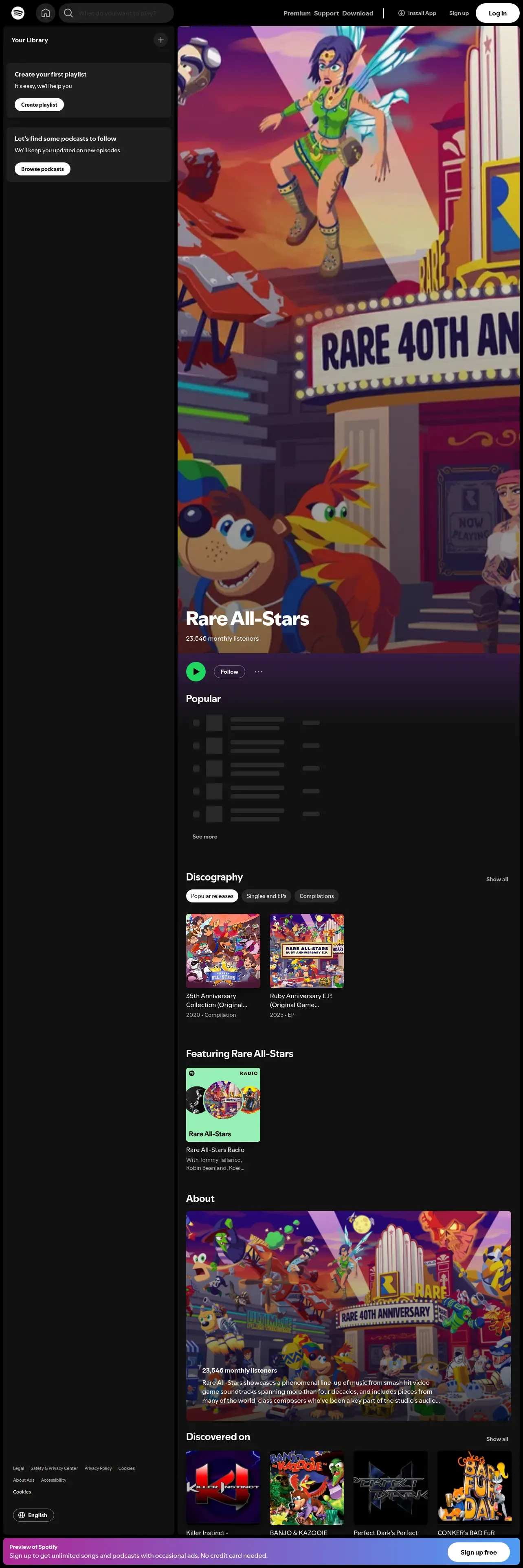Open the Rare All-Stars Radio cover
Viewport: 523px width, 1568px height.
click(x=223, y=1104)
